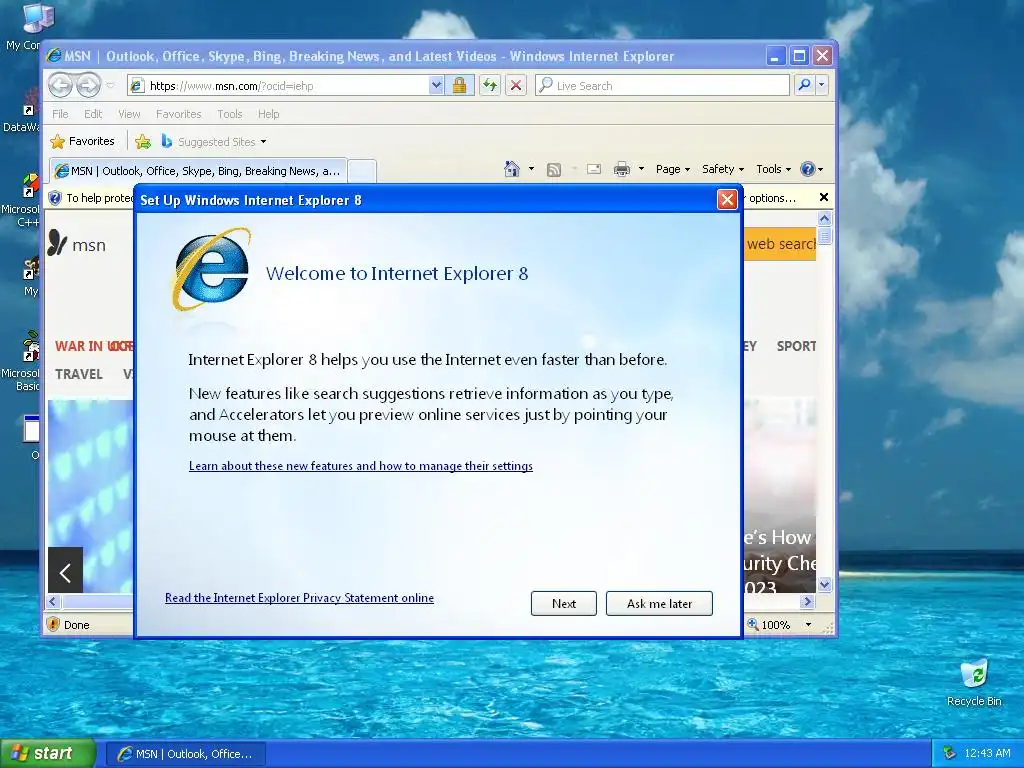Image resolution: width=1024 pixels, height=768 pixels.
Task: Click the Read Mail envelope icon
Action: point(594,169)
